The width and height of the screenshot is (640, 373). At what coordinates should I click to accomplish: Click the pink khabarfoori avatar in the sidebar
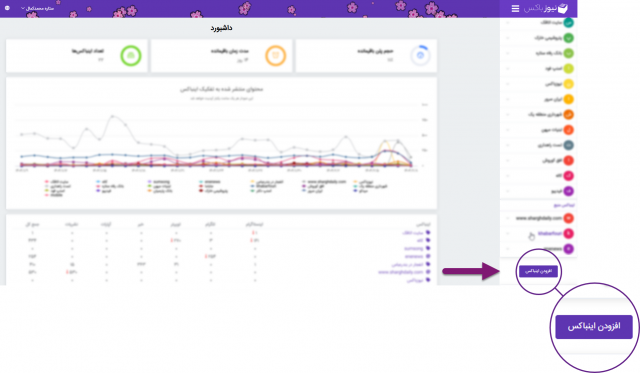click(x=569, y=233)
